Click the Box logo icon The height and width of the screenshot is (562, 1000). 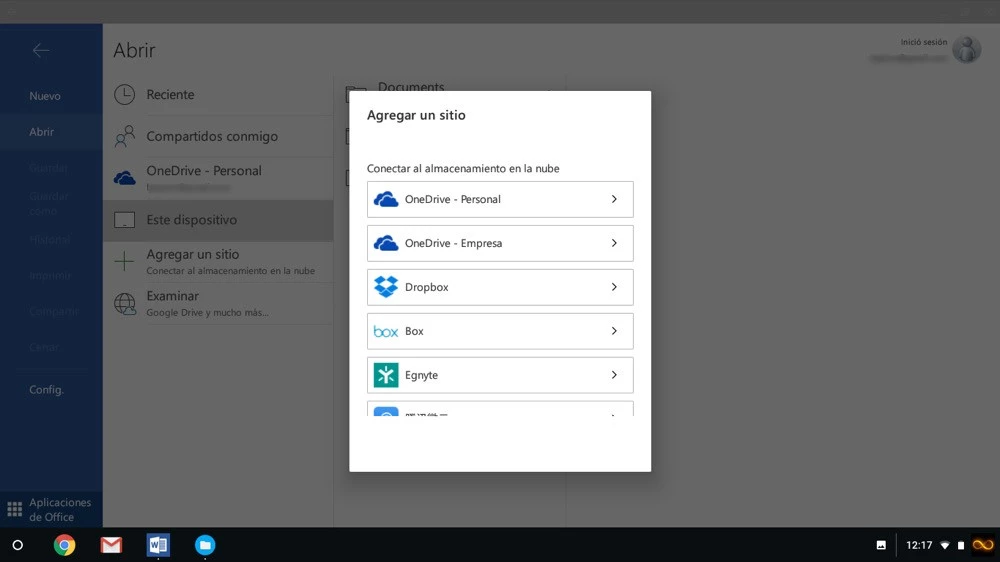point(385,331)
